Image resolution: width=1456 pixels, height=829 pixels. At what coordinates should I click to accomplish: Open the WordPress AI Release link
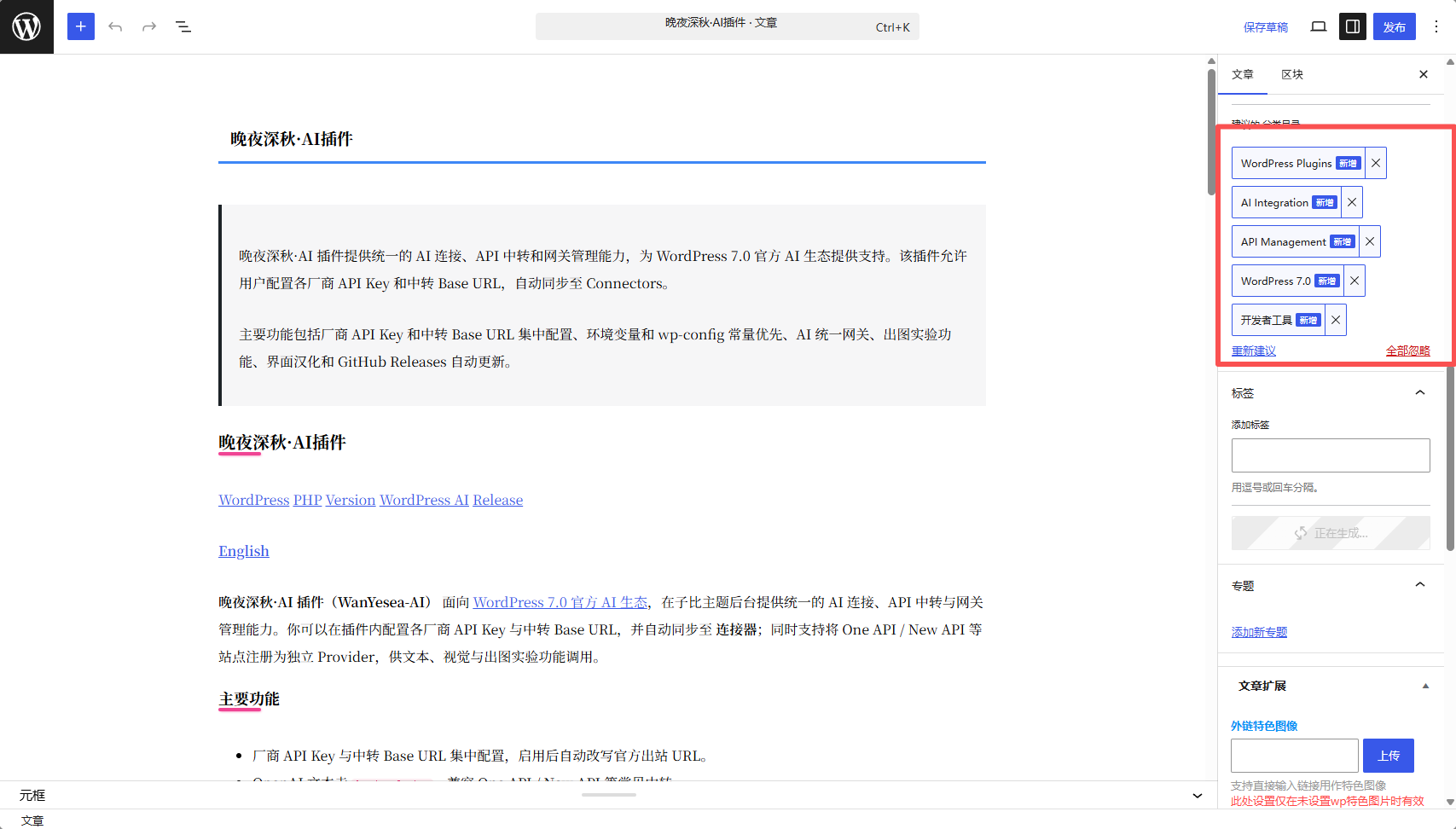click(451, 500)
